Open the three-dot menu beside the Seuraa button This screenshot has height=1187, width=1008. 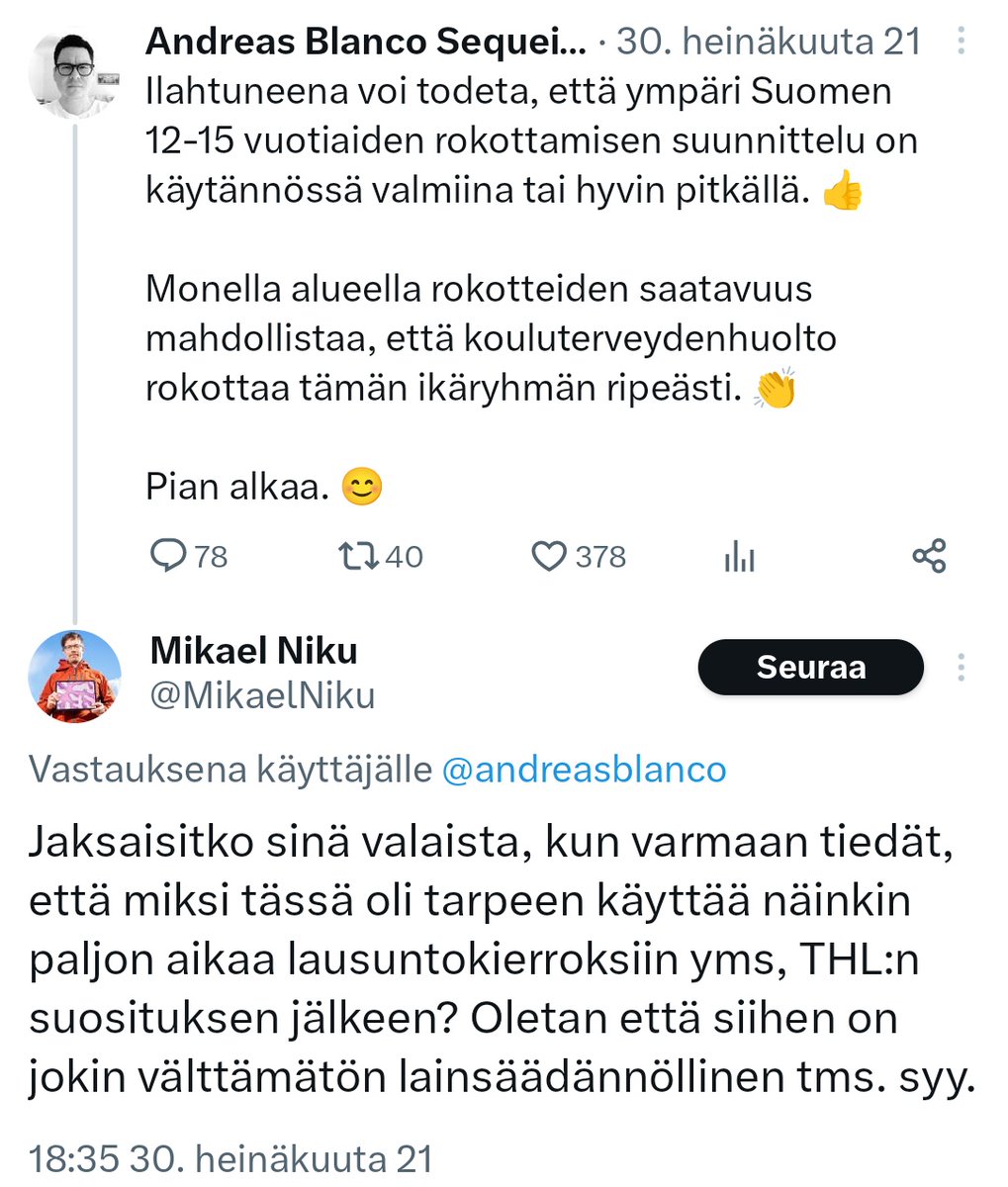click(x=962, y=668)
